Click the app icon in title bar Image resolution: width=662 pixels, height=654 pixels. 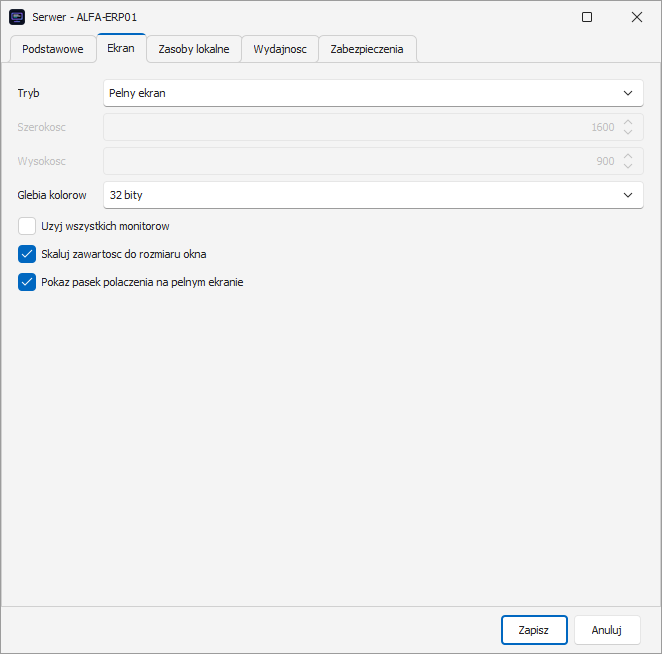pos(17,17)
